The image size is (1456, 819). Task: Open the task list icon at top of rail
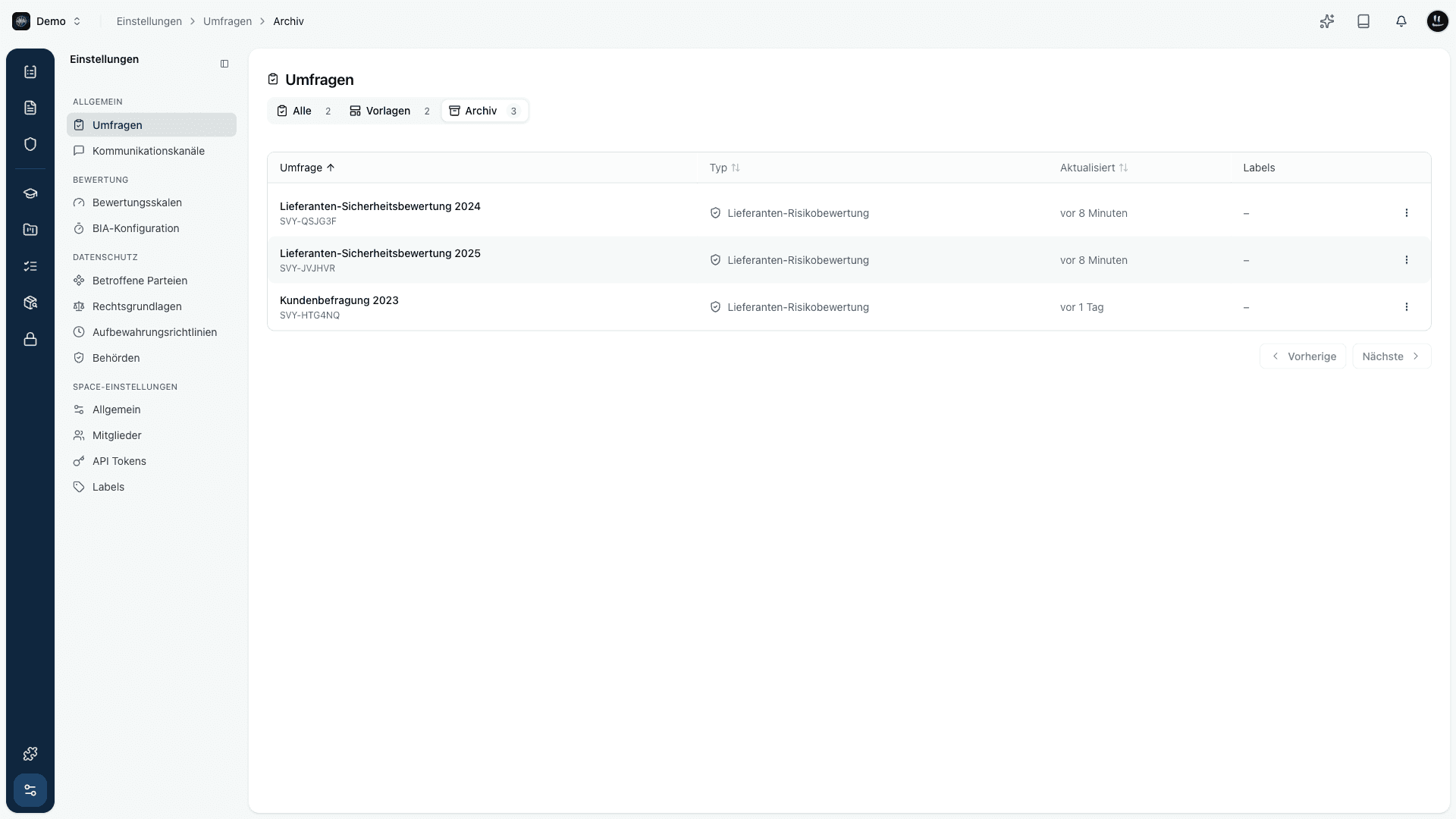pos(30,71)
